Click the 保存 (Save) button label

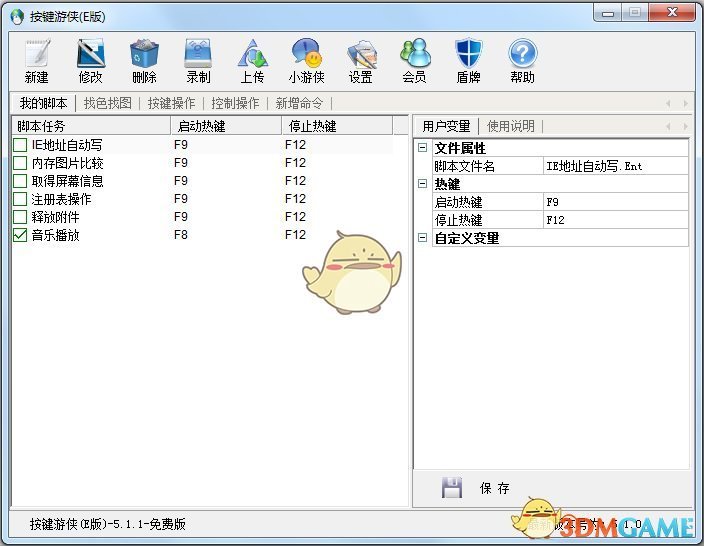494,488
